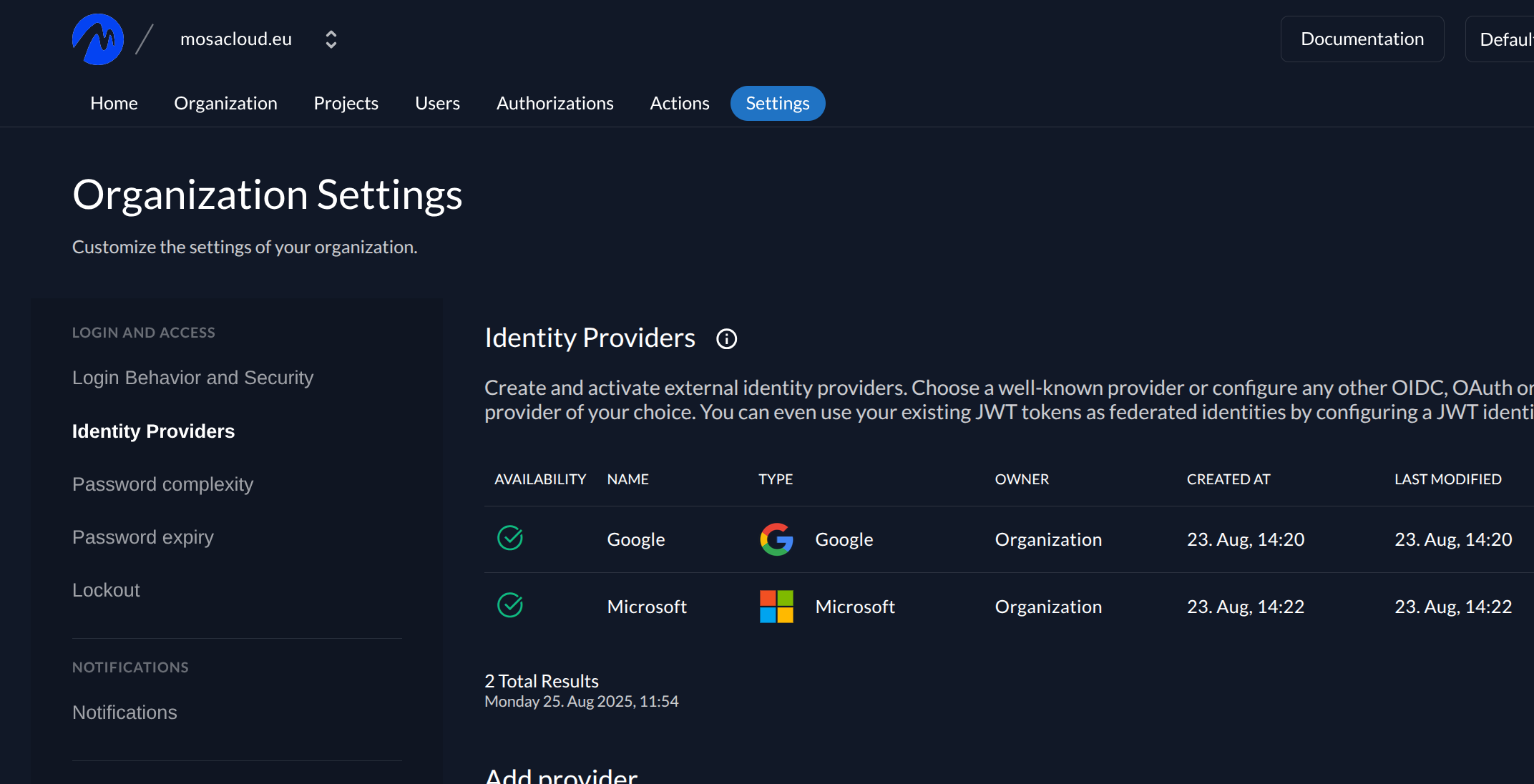
Task: Click the Name column header
Action: coord(627,479)
